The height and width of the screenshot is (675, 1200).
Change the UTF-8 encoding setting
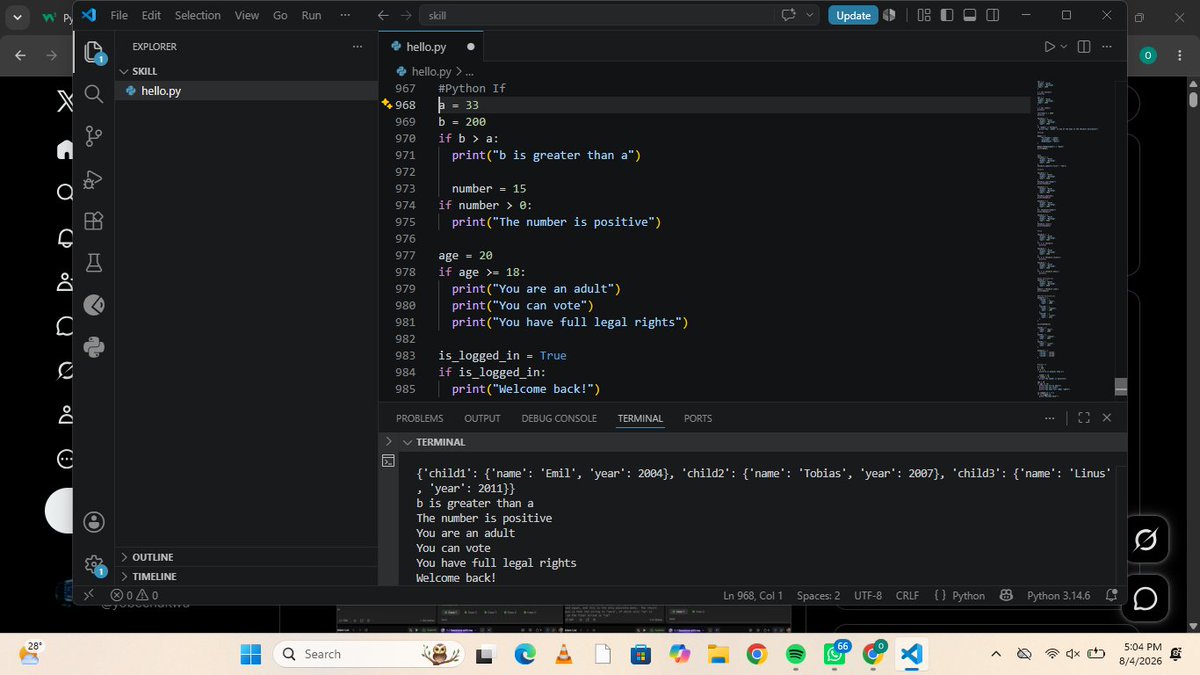(868, 595)
